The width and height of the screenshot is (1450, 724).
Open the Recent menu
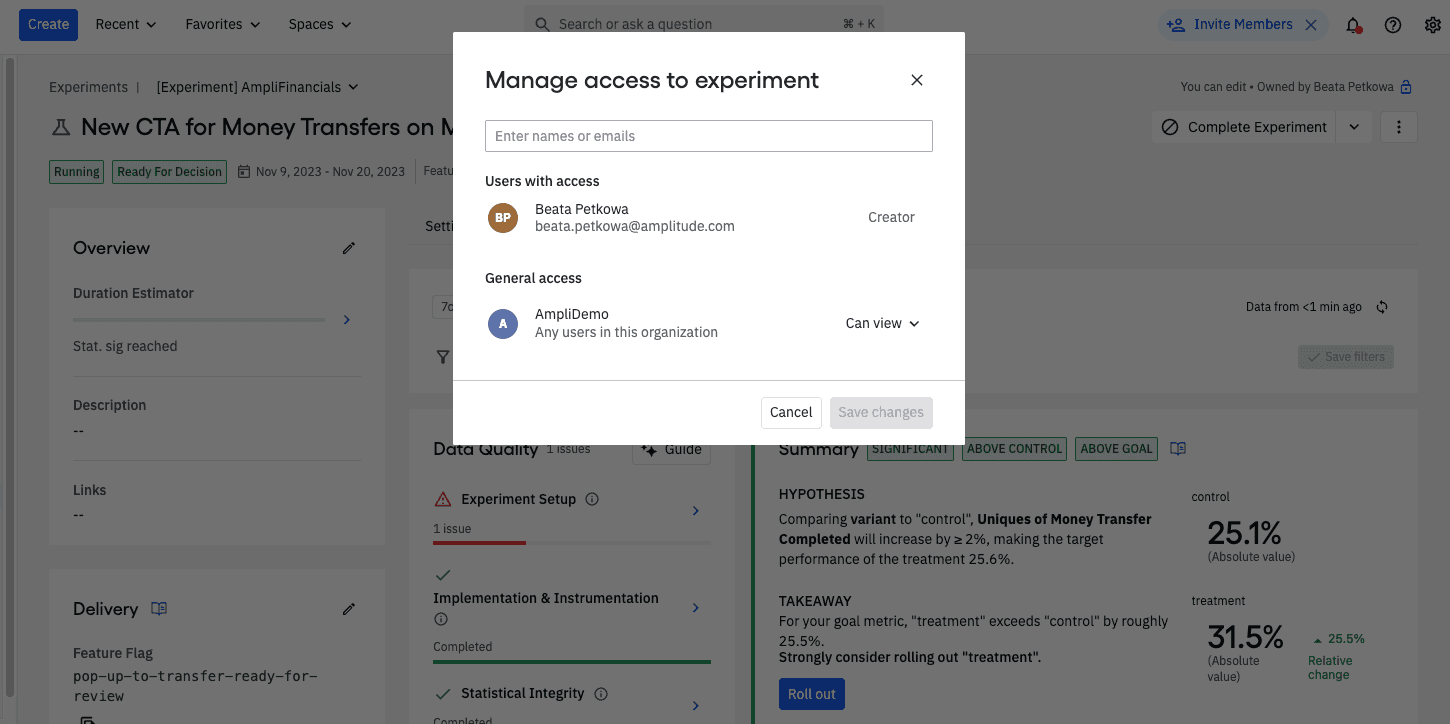(x=125, y=24)
